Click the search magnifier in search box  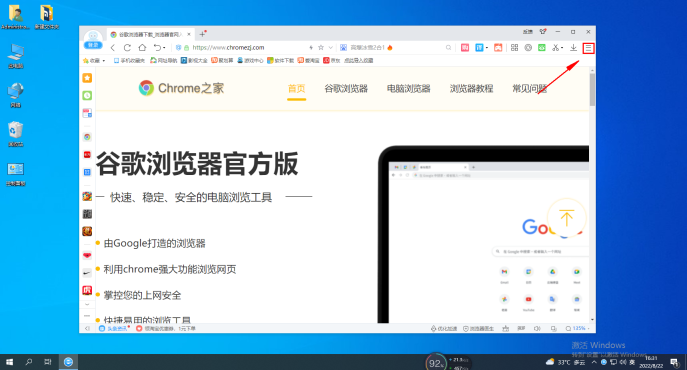pyautogui.click(x=448, y=48)
